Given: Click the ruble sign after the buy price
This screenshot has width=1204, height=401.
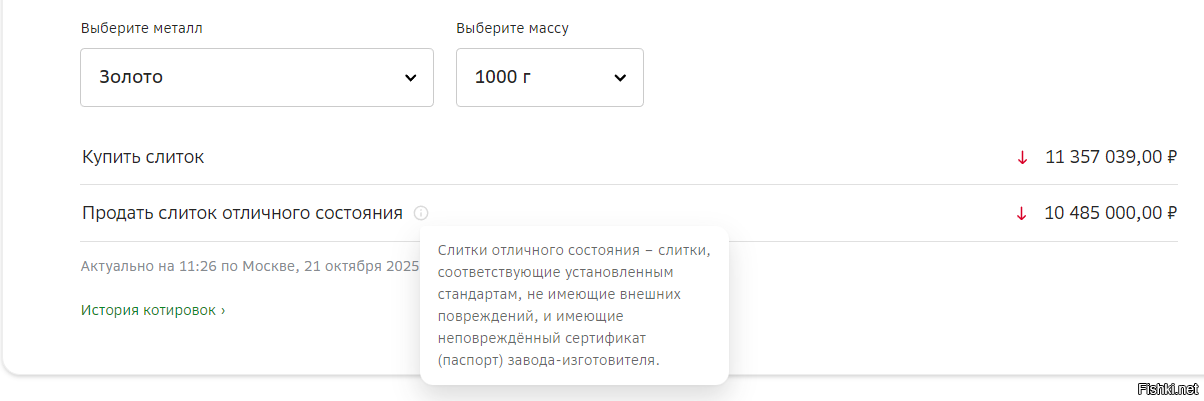Looking at the screenshot, I should pyautogui.click(x=1171, y=157).
